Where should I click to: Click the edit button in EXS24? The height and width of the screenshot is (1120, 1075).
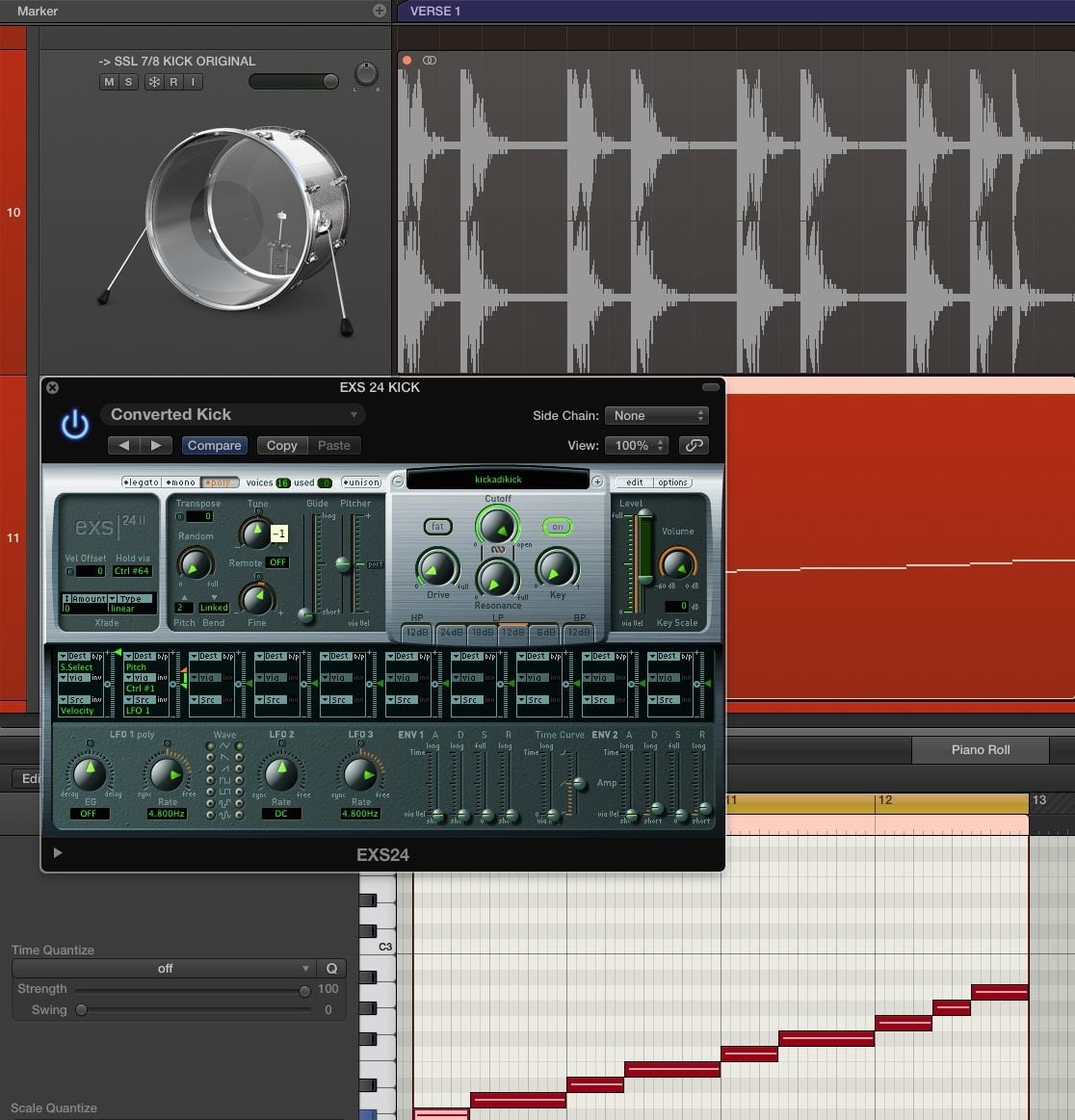click(x=634, y=482)
